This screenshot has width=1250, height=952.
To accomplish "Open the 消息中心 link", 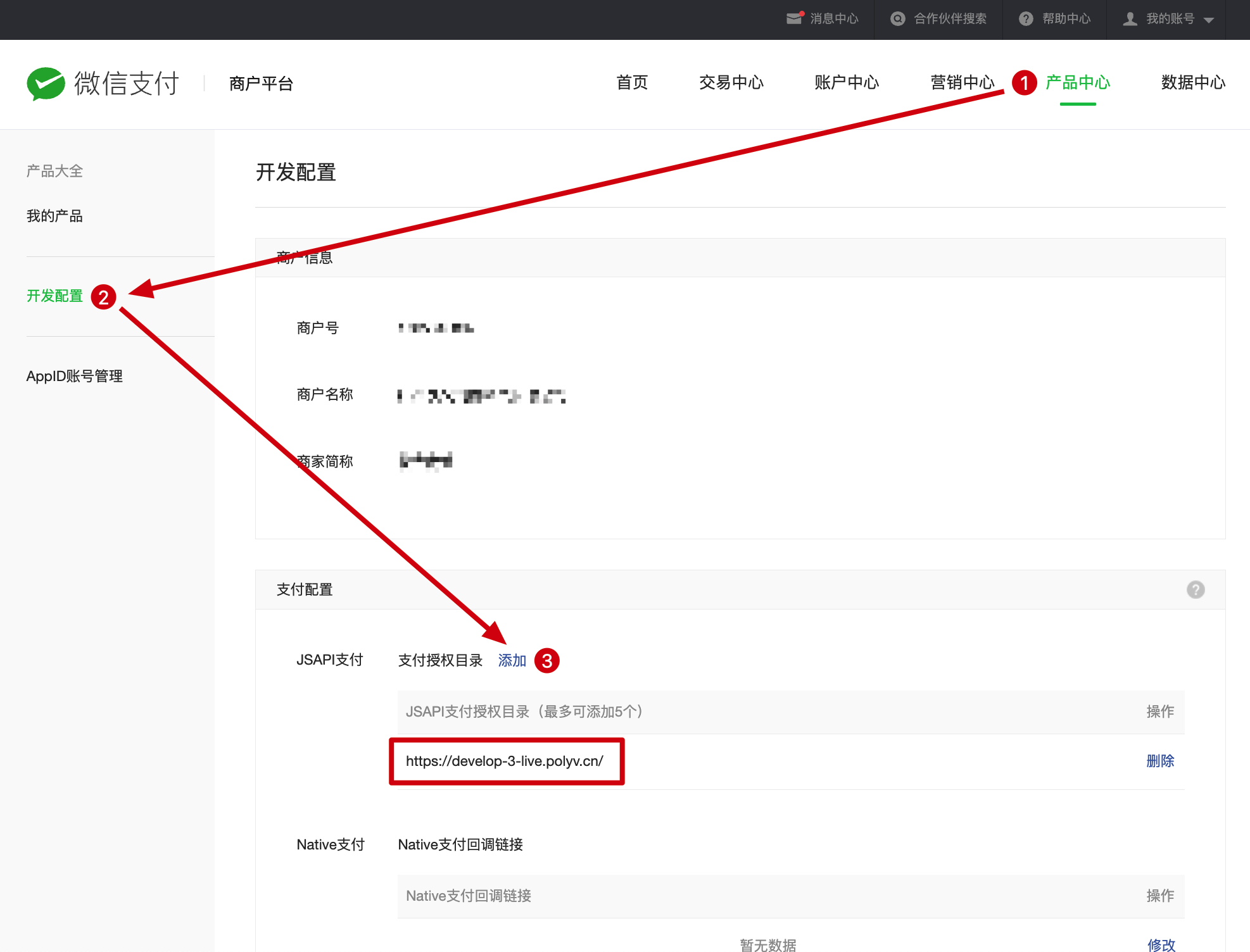I will click(834, 18).
